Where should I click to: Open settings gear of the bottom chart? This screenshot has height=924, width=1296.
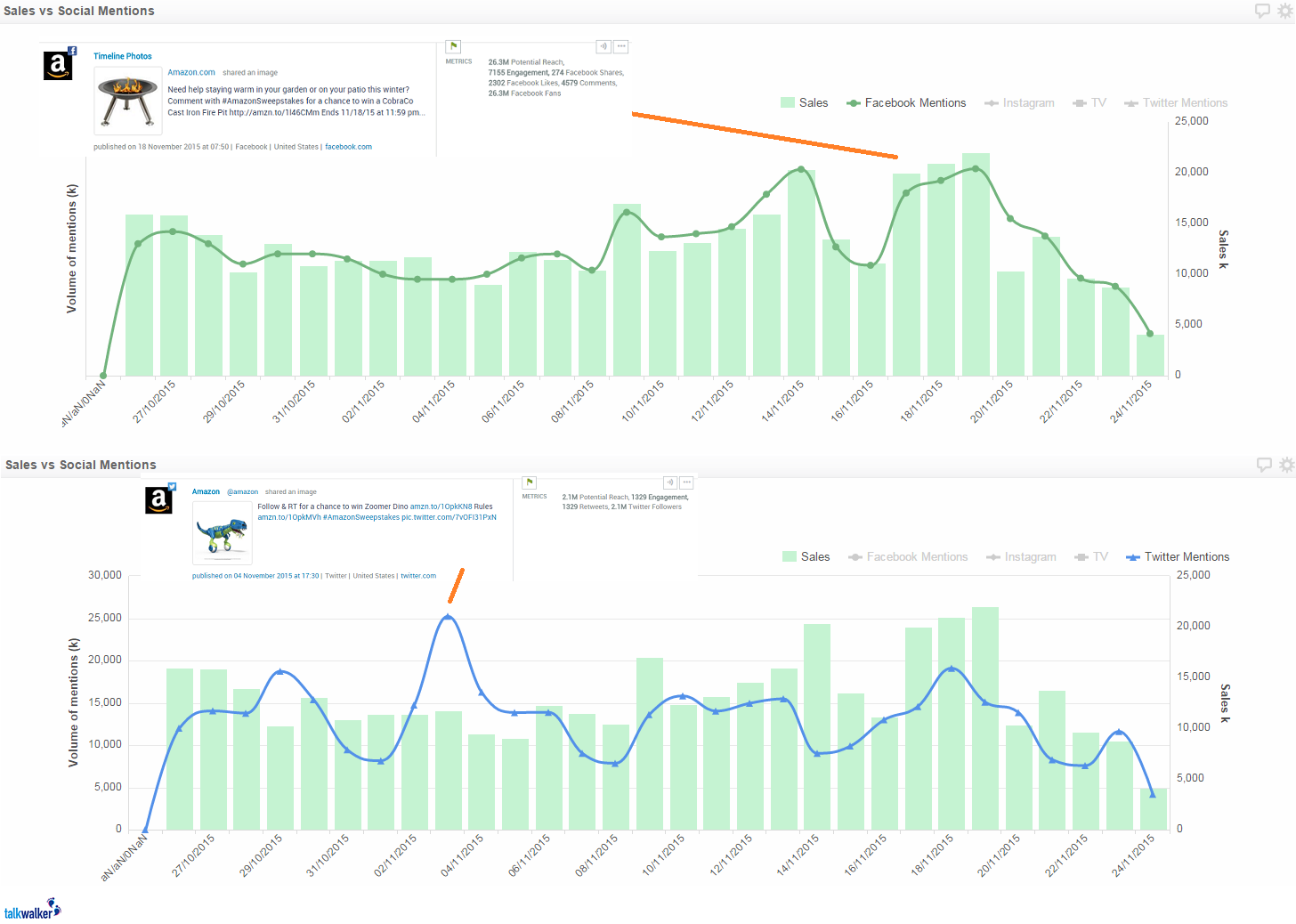pyautogui.click(x=1286, y=465)
